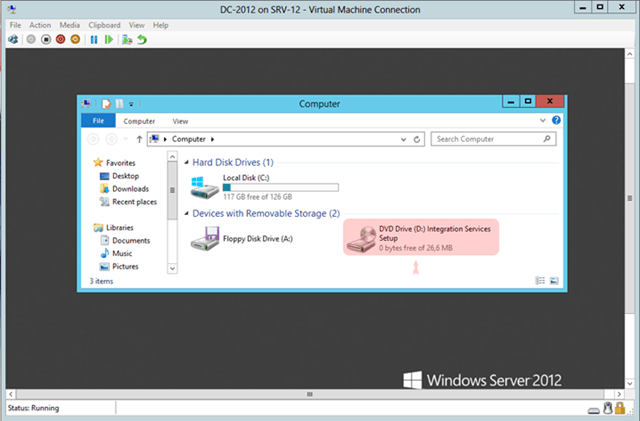The width and height of the screenshot is (640, 421).
Task: Select the Local Disk (C:) drive
Action: pyautogui.click(x=264, y=187)
